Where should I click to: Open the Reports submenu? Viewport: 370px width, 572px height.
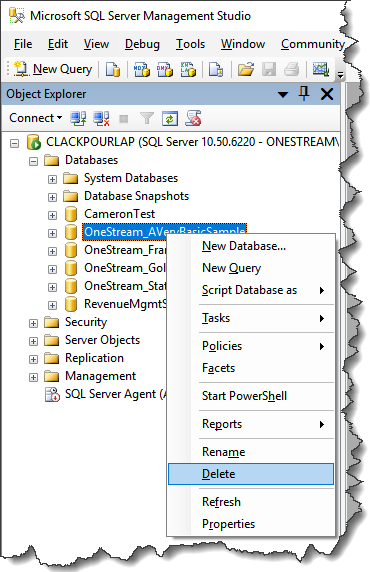tap(251, 424)
